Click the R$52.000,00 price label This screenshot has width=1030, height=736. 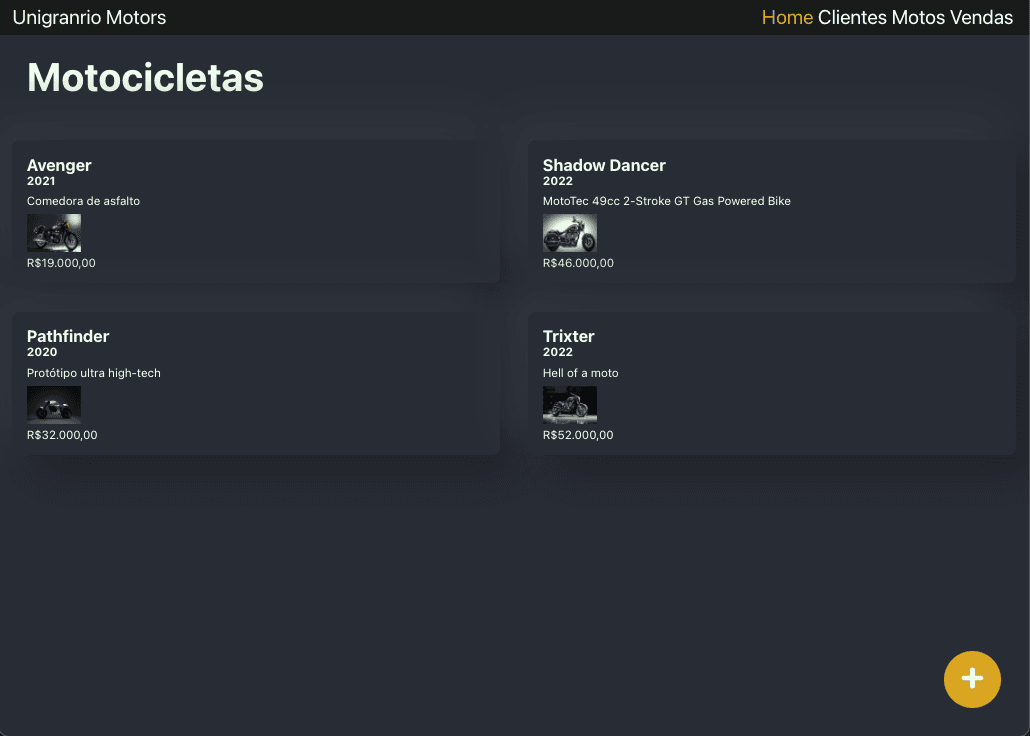click(578, 435)
